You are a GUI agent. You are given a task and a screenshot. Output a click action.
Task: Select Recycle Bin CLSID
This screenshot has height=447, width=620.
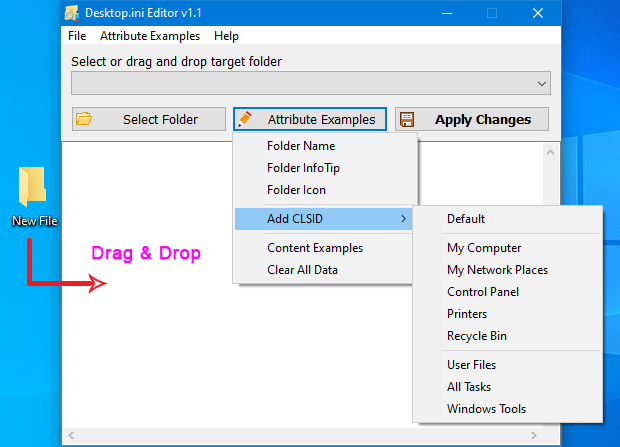(x=476, y=336)
